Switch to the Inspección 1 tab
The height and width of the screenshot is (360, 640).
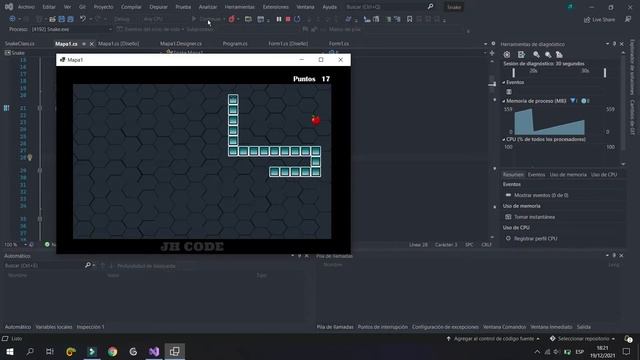[91, 327]
